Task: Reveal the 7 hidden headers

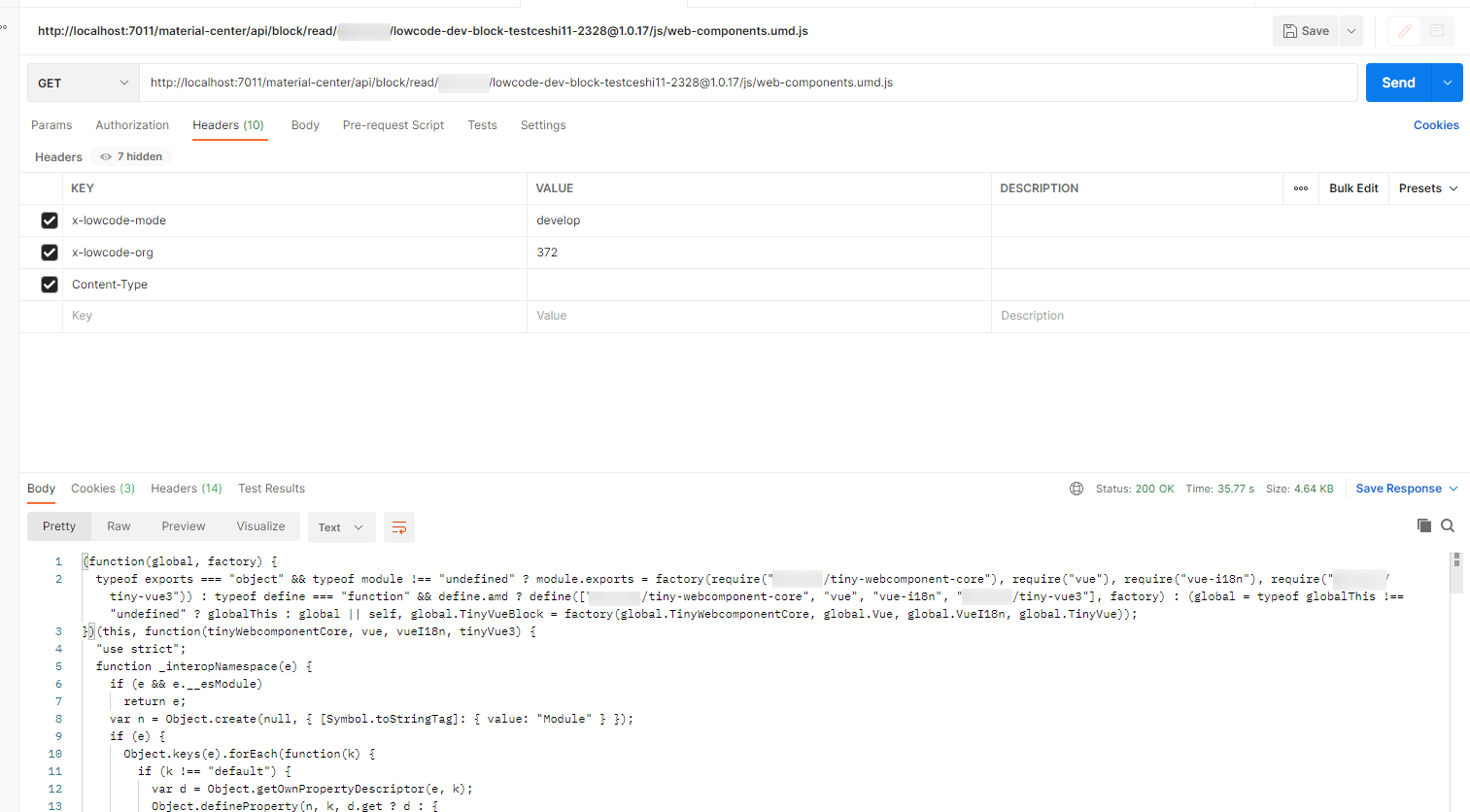Action: 130,156
